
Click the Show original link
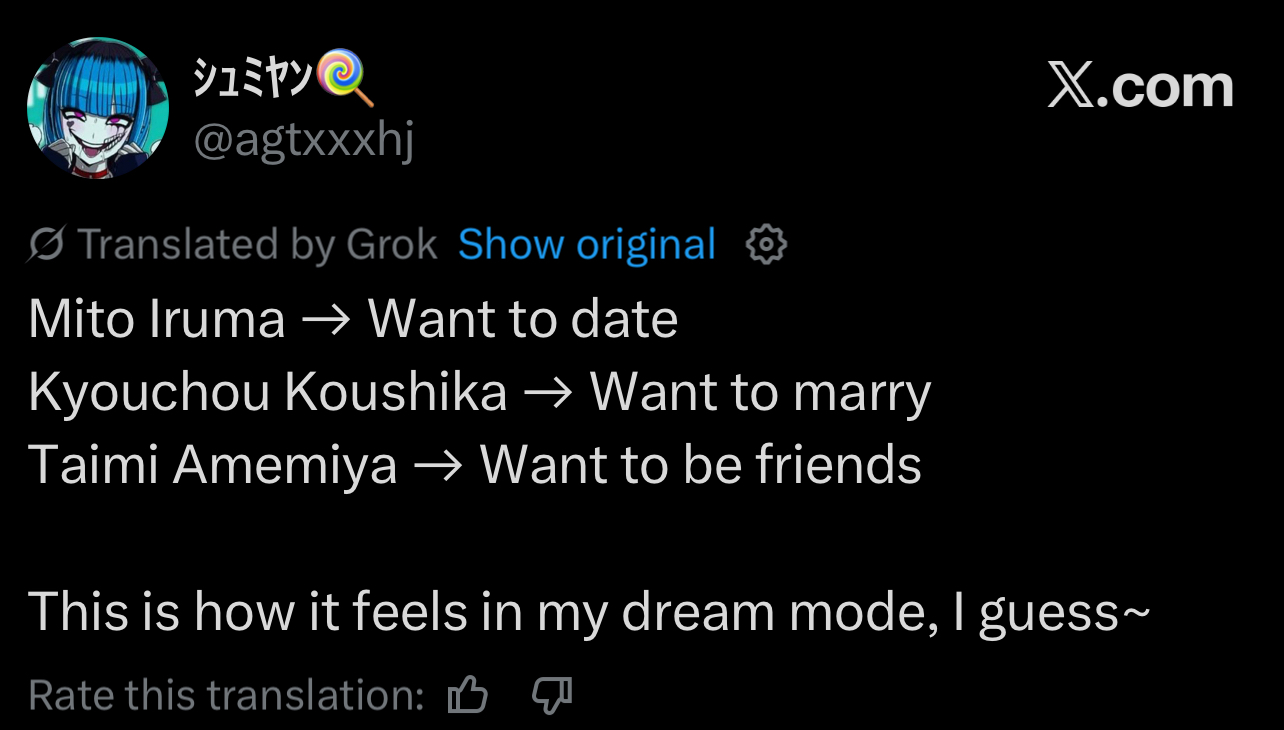(586, 244)
